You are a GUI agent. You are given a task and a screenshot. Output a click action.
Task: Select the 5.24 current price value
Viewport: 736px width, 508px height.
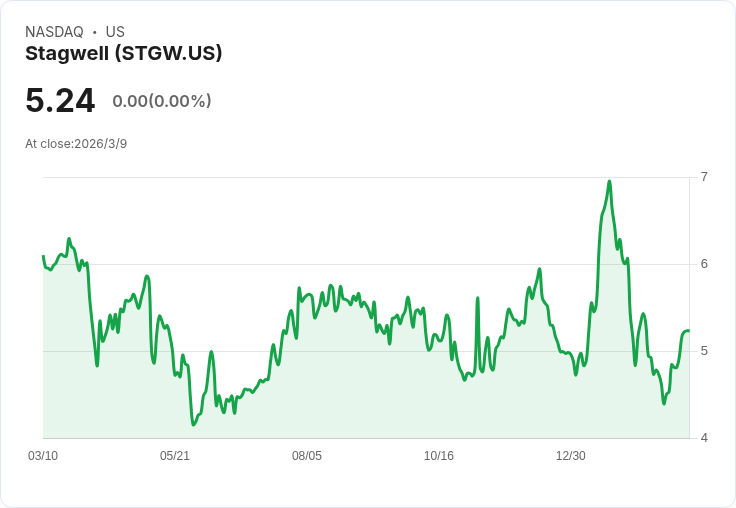click(x=60, y=100)
